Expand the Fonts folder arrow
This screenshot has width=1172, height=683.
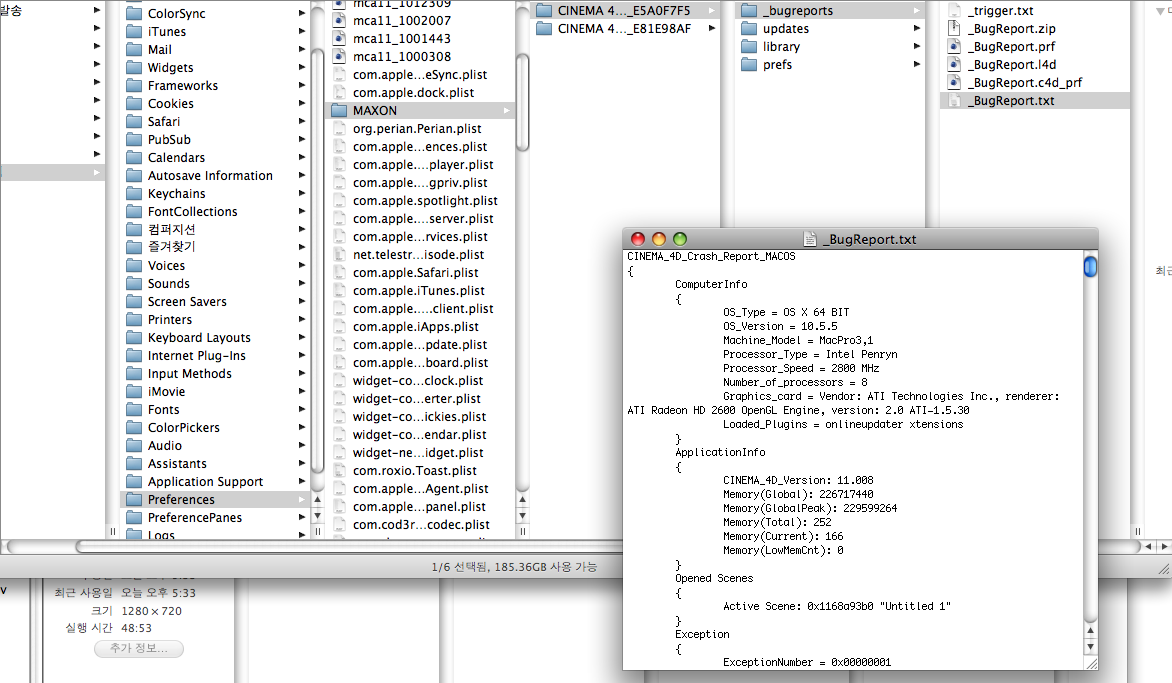click(x=302, y=409)
